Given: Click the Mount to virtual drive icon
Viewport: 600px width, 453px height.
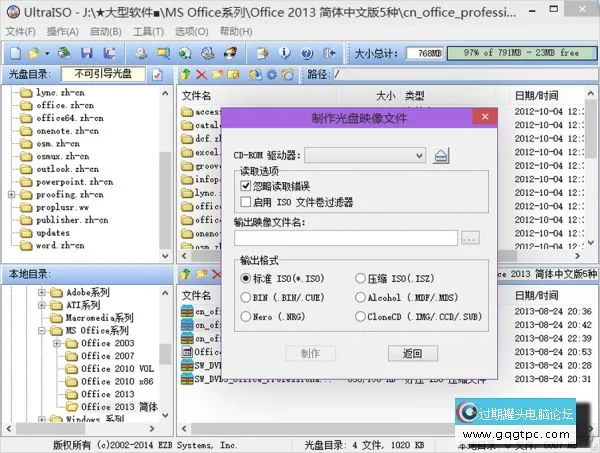Looking at the screenshot, I should tap(208, 53).
